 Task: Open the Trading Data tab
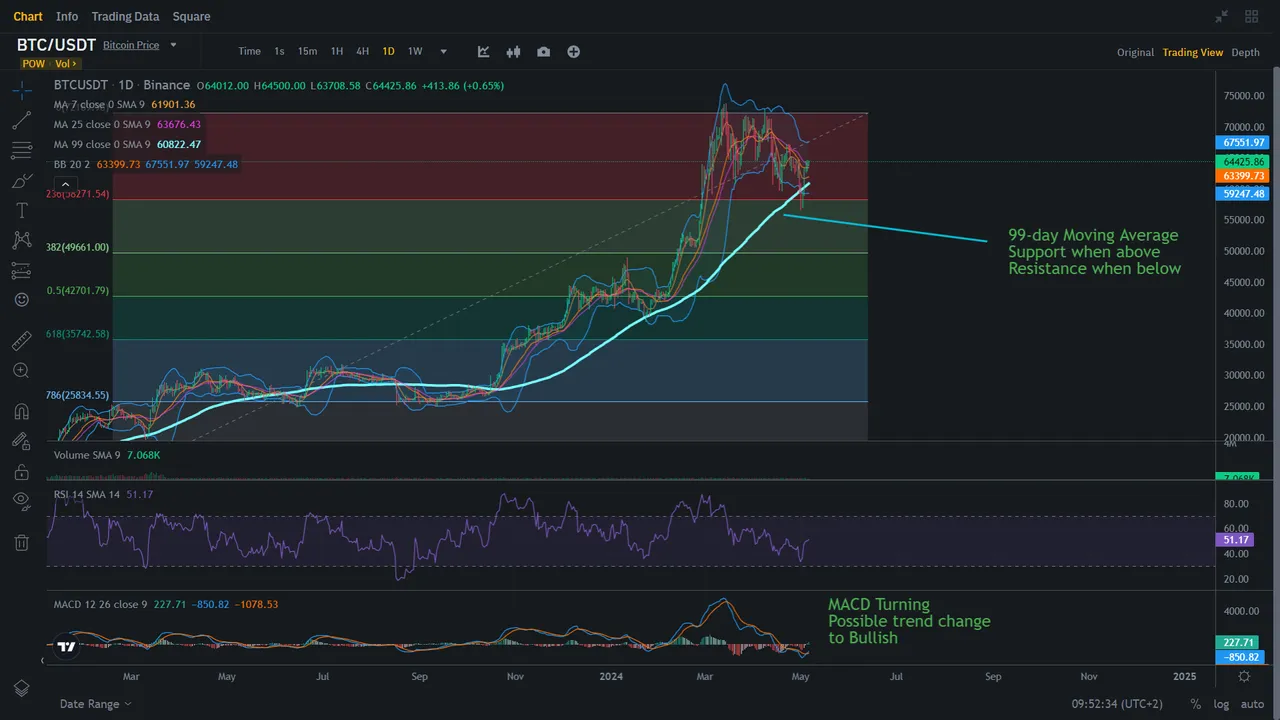[125, 16]
